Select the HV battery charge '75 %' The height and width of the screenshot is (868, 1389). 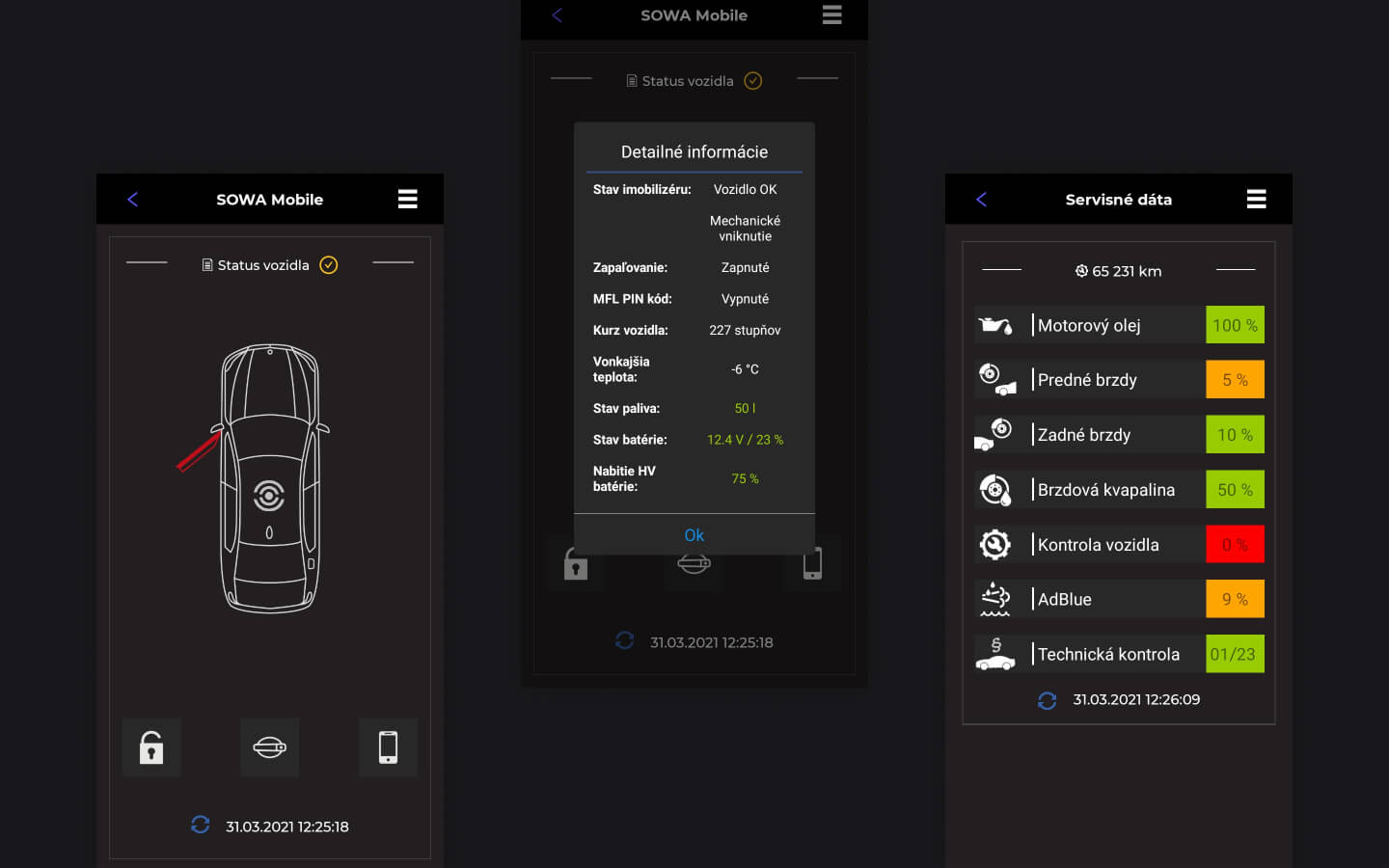(x=745, y=479)
